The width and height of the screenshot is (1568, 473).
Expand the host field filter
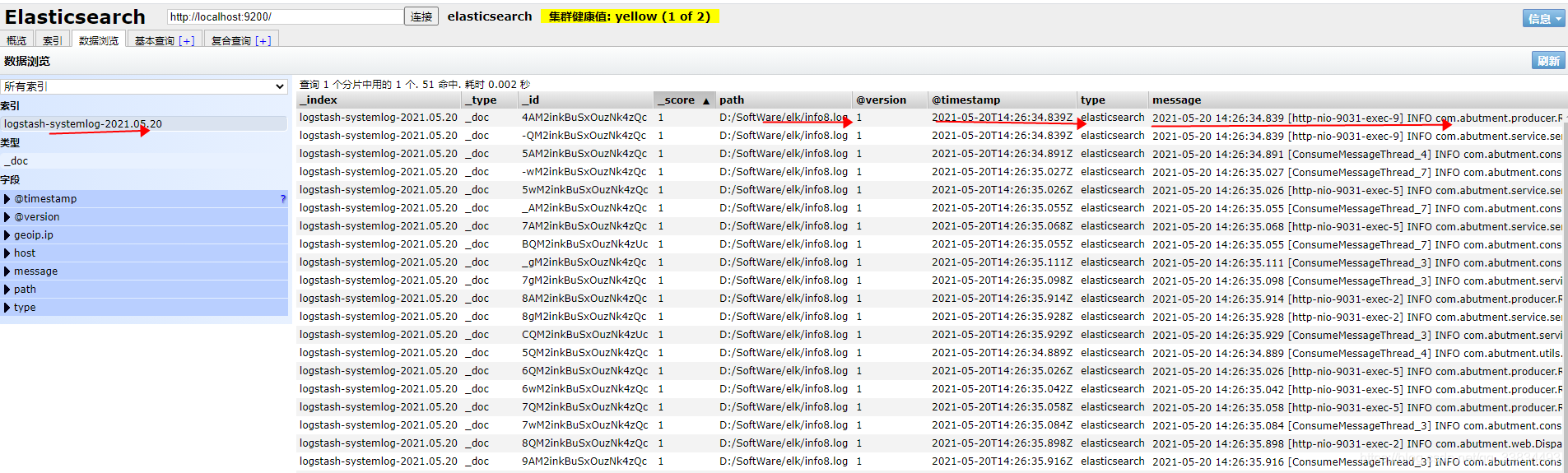click(144, 253)
